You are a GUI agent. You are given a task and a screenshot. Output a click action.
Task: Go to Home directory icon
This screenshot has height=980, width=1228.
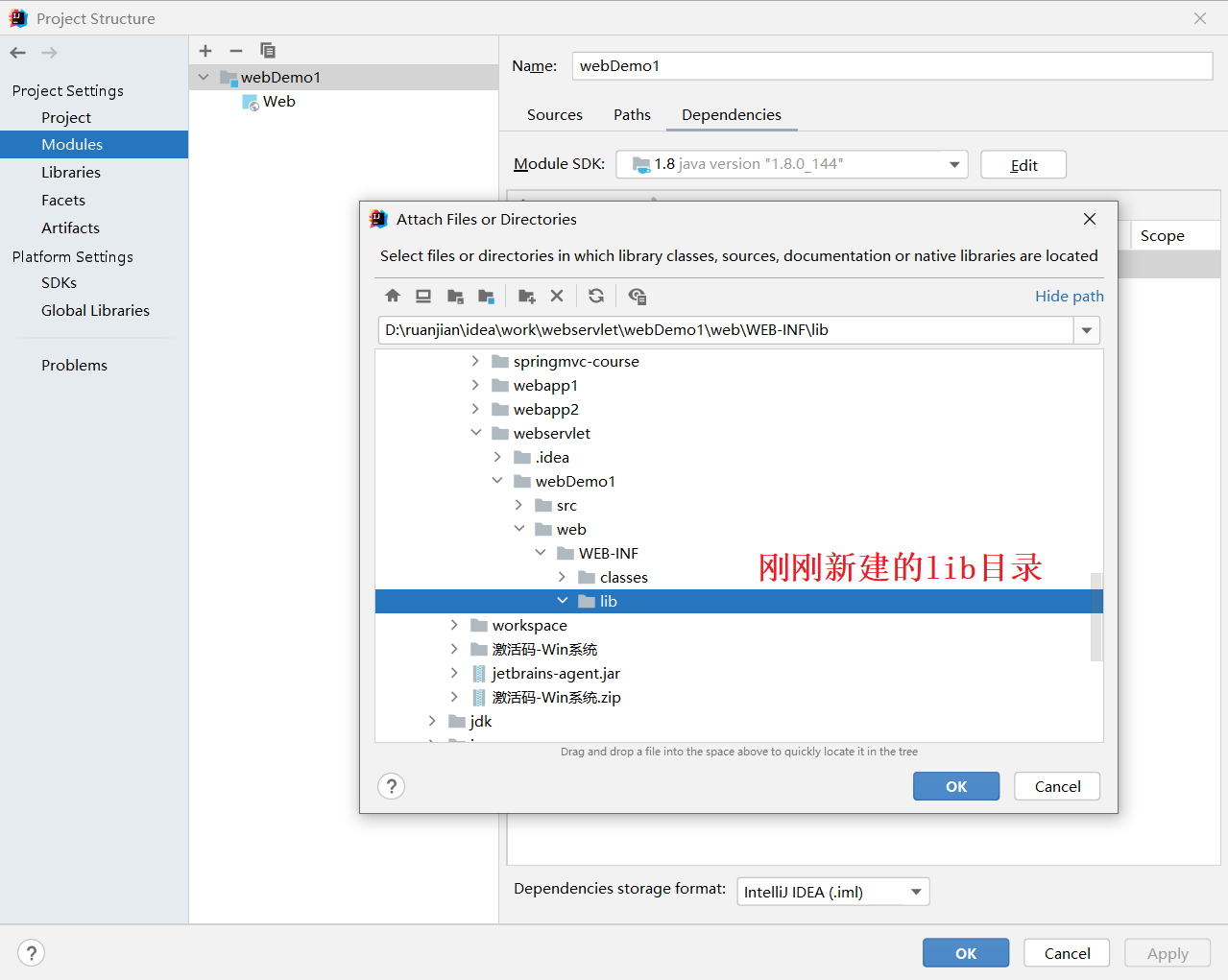pyautogui.click(x=392, y=296)
